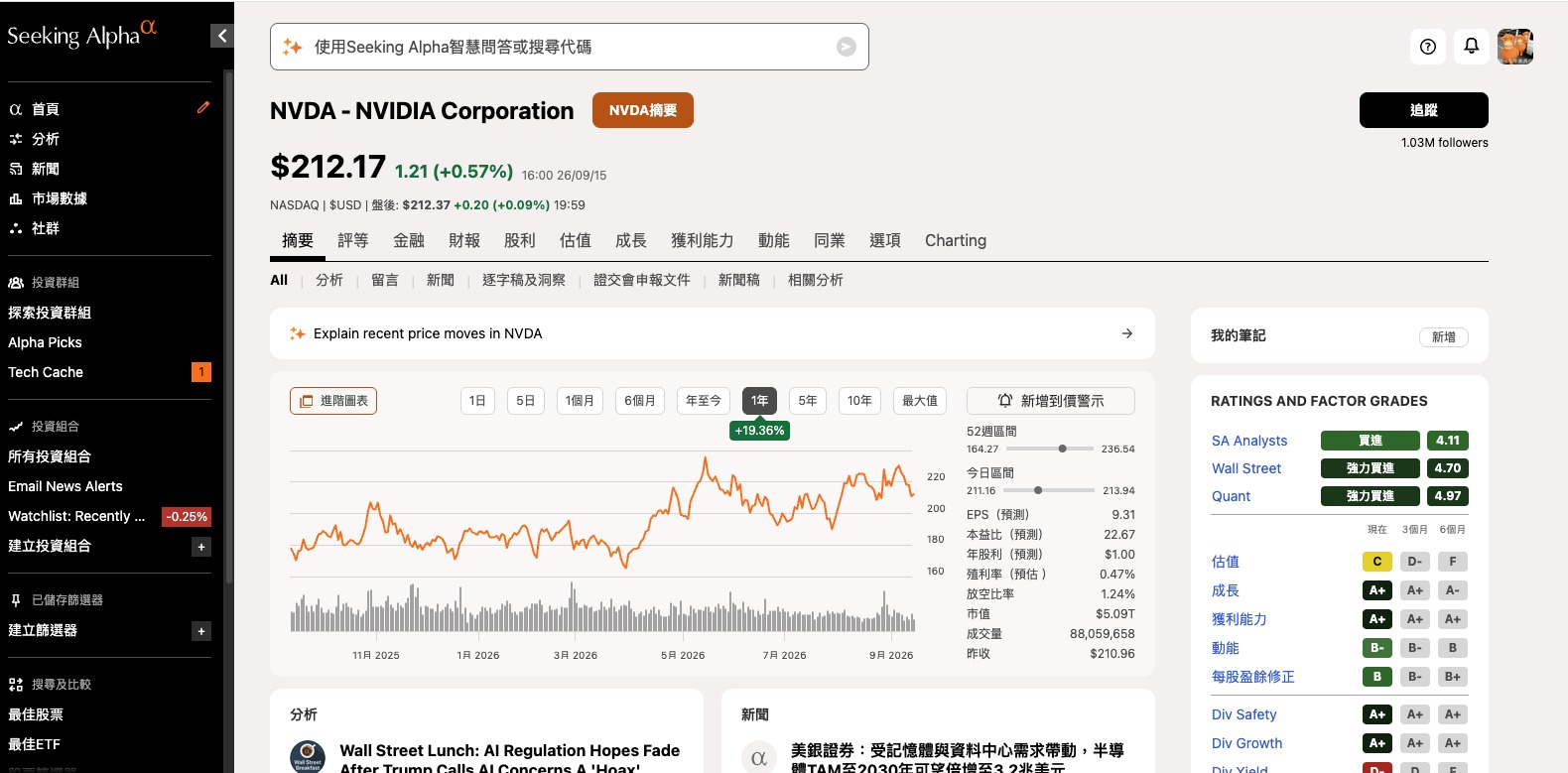Click the arrow on the Explain price moves bar

pos(1127,333)
